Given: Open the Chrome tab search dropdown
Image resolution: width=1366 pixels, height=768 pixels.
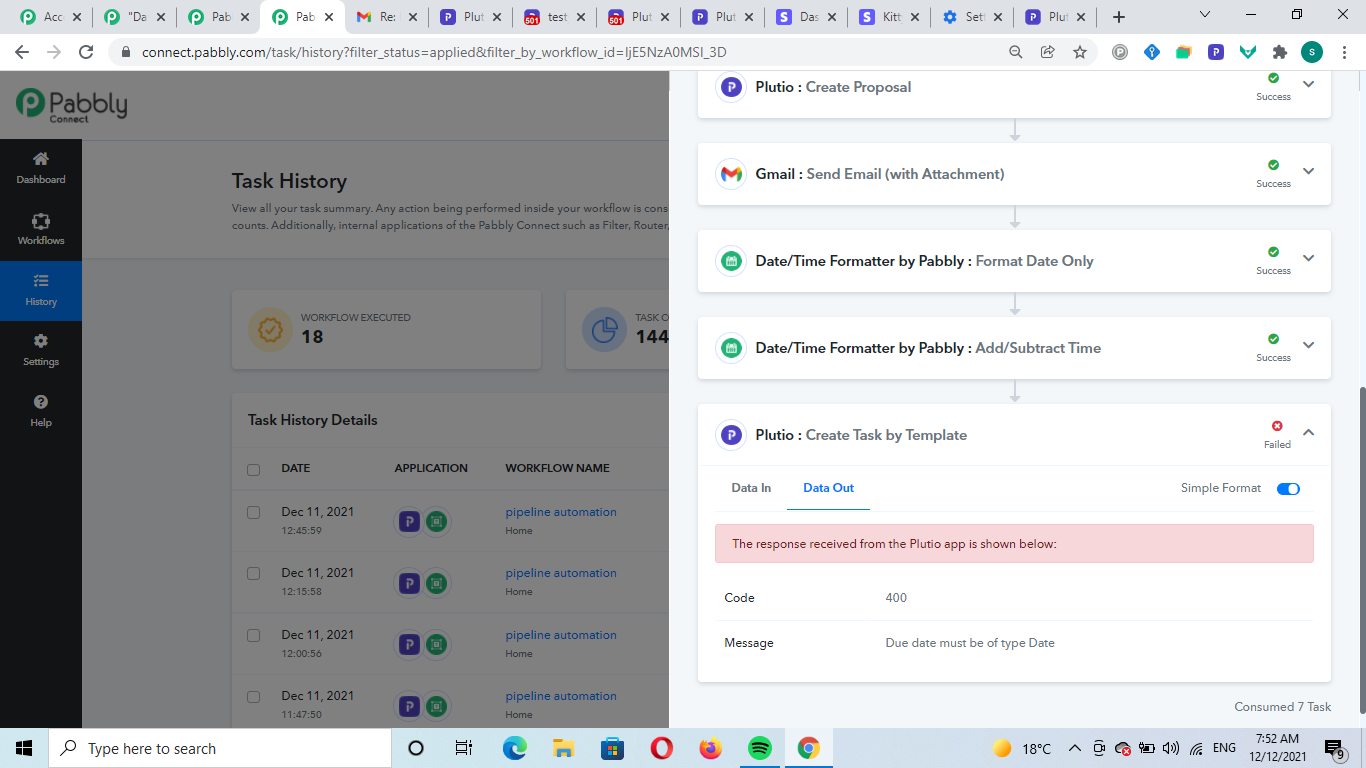Looking at the screenshot, I should click(1204, 15).
